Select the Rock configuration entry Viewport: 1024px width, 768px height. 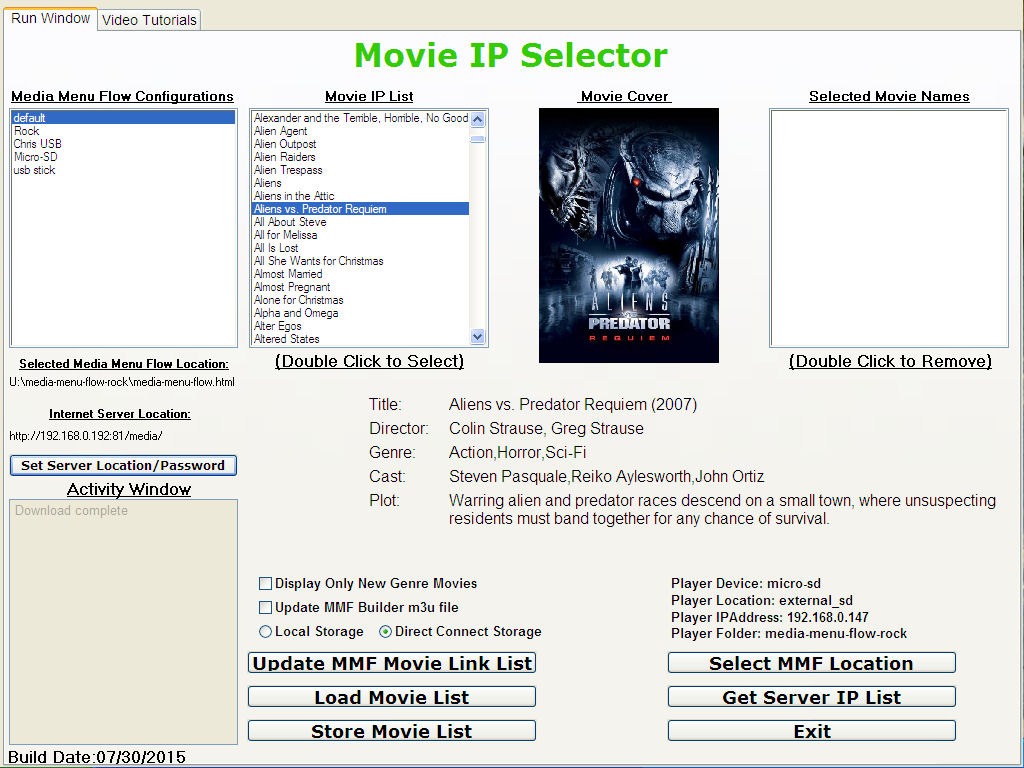pos(123,131)
